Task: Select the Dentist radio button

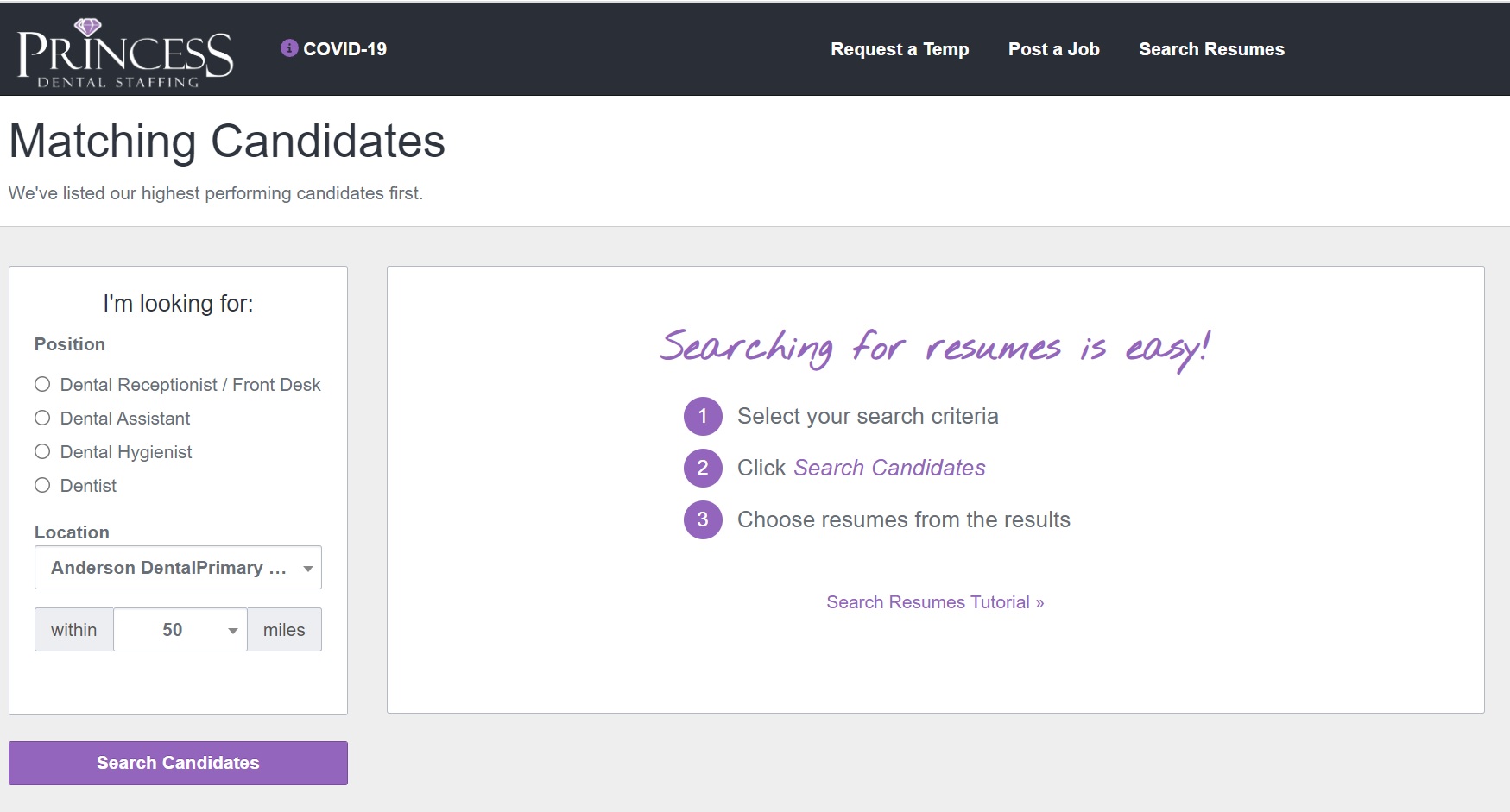Action: [42, 486]
